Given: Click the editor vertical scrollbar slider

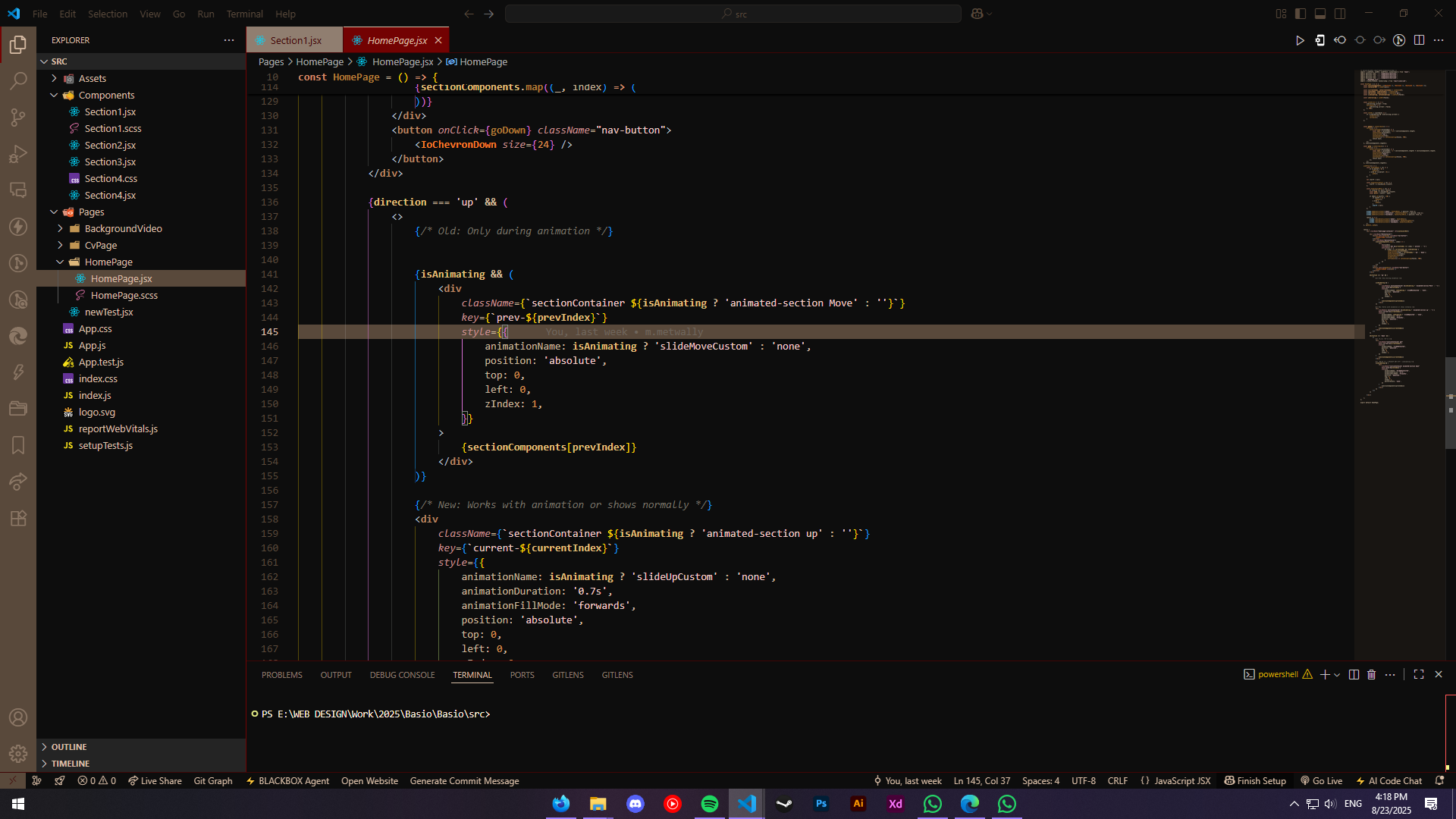Looking at the screenshot, I should pyautogui.click(x=1450, y=402).
